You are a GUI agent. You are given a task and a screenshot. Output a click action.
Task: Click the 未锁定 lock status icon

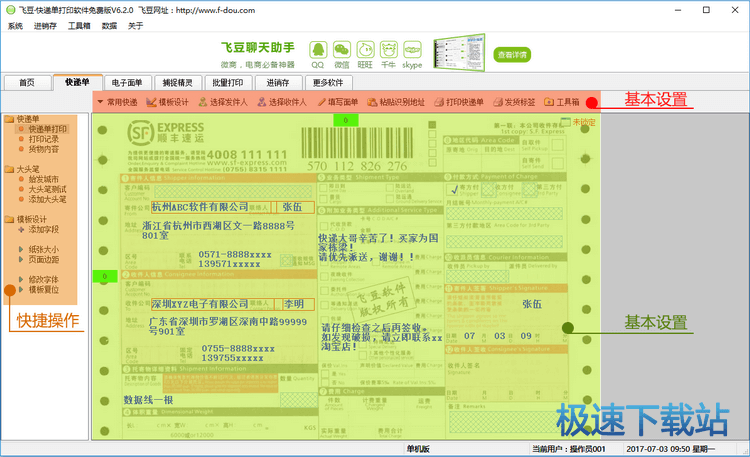566,122
